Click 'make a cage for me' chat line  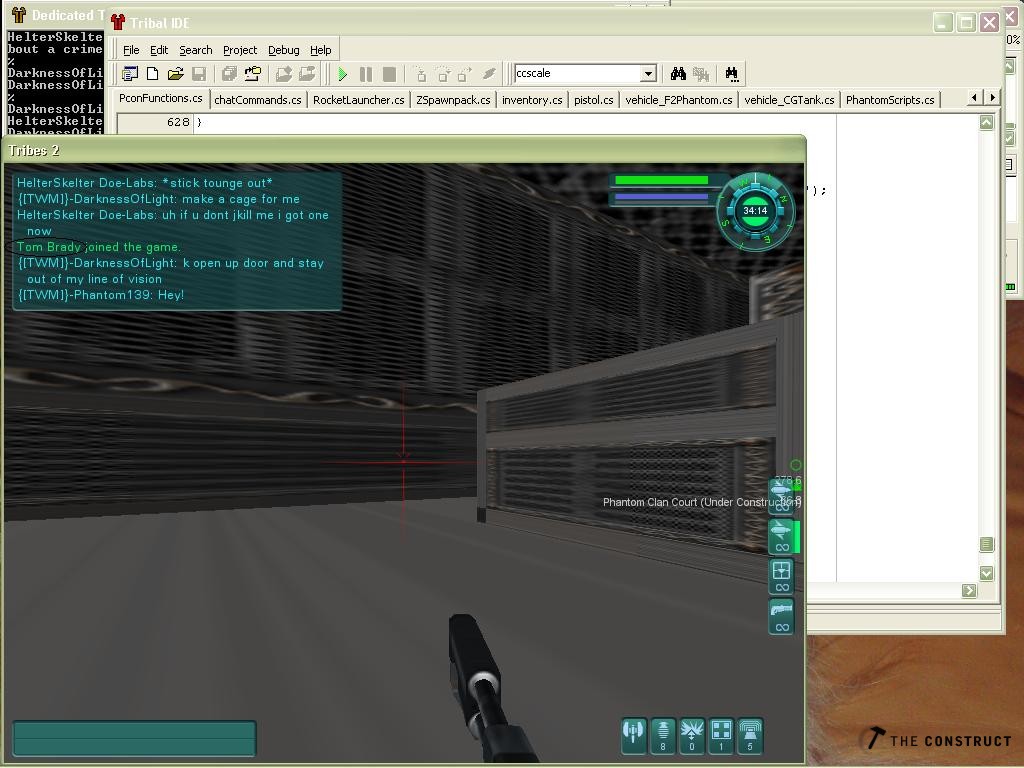point(158,199)
